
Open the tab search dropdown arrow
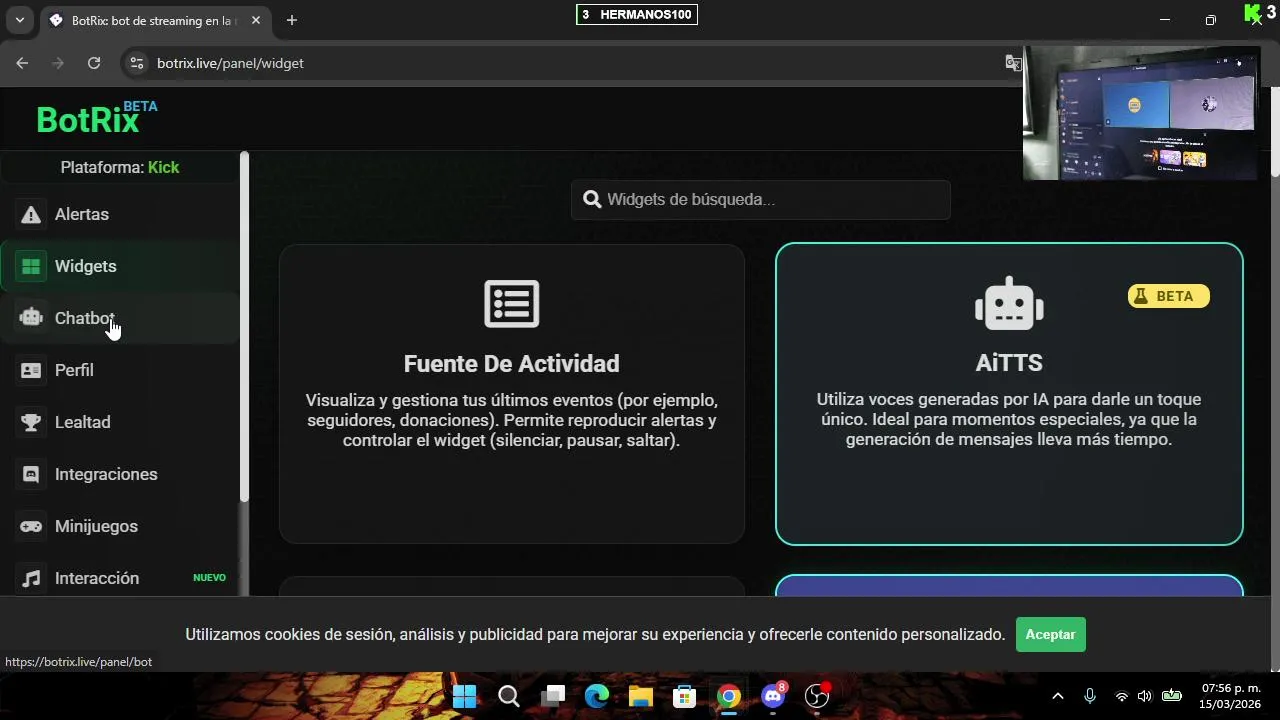point(19,20)
